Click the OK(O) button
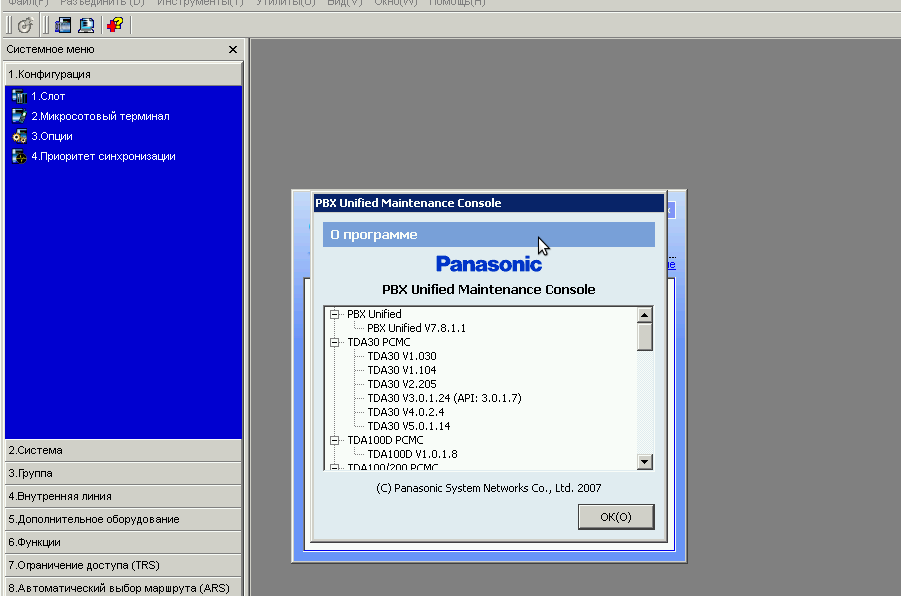Viewport: 901px width, 596px height. [x=616, y=517]
